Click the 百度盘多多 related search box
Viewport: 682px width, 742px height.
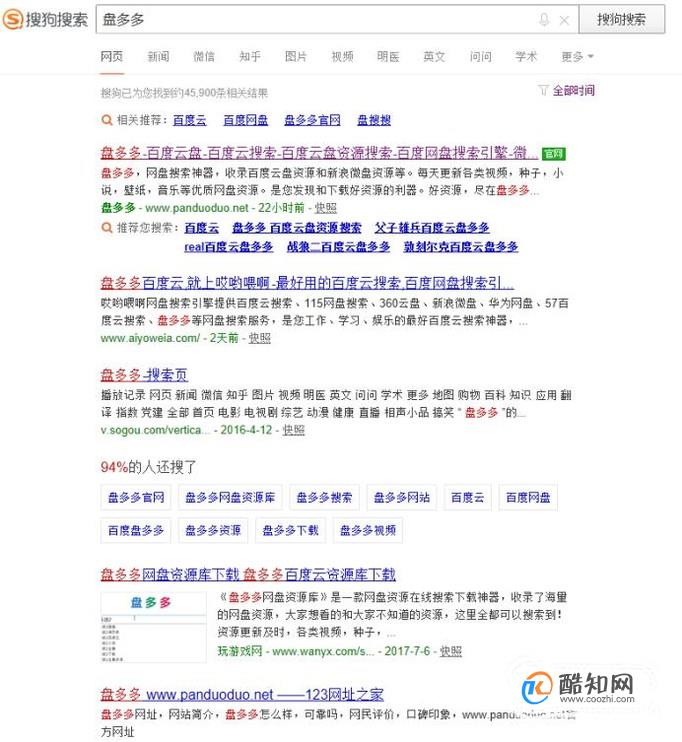coord(136,530)
